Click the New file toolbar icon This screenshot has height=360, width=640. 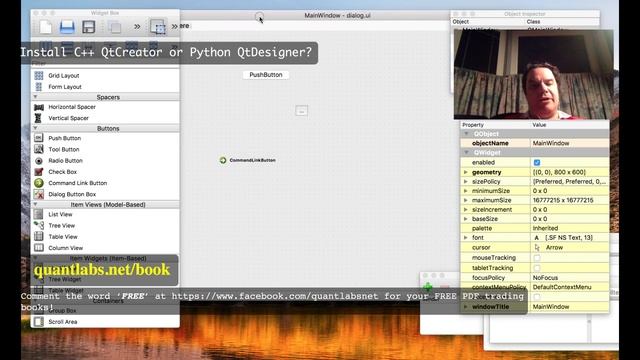pyautogui.click(x=45, y=27)
